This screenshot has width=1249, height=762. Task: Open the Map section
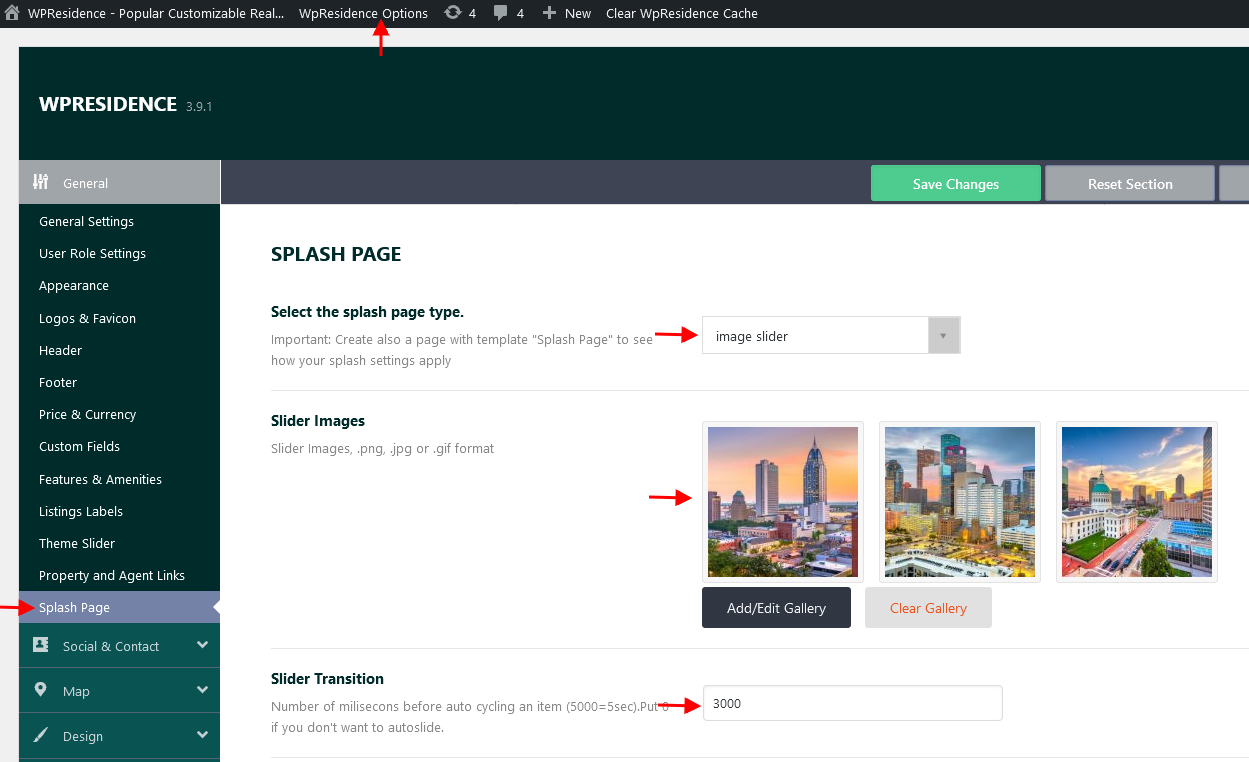coord(119,691)
